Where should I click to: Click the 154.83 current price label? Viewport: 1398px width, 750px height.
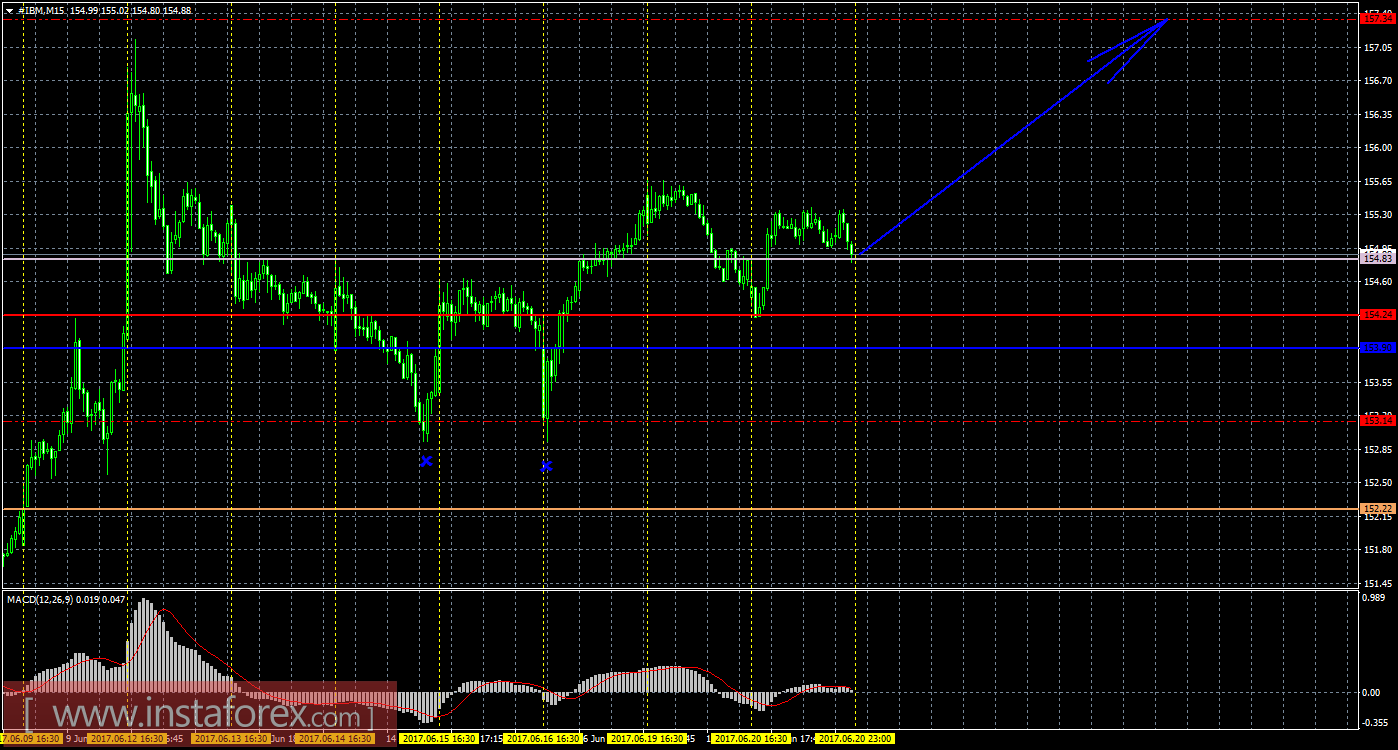tap(1378, 258)
